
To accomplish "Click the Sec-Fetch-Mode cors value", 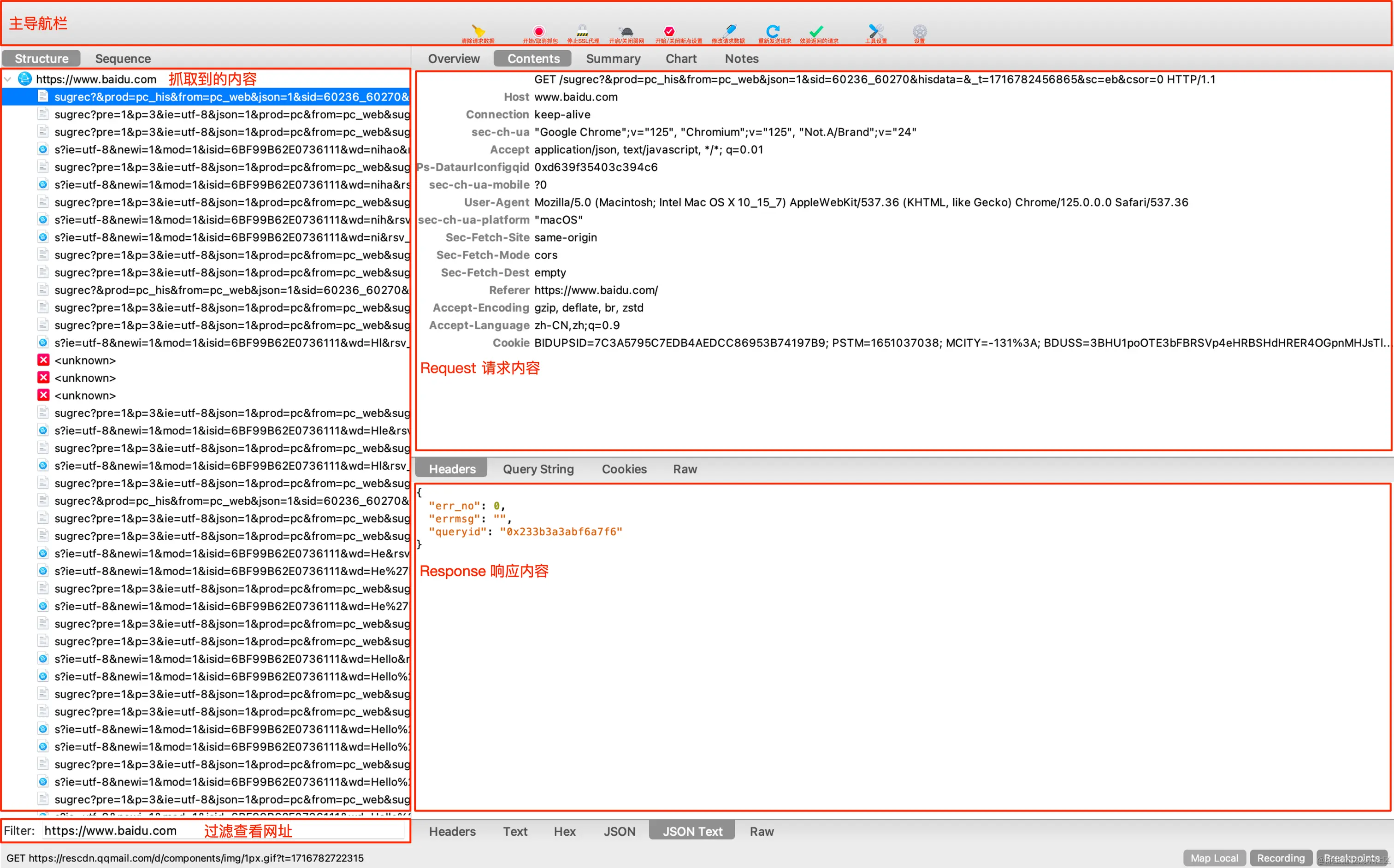I will 545,255.
